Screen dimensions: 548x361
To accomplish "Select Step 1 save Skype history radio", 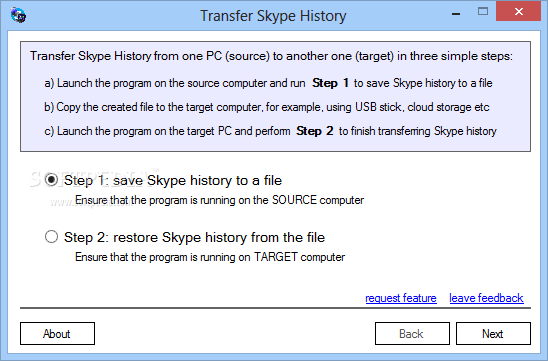I will (51, 180).
